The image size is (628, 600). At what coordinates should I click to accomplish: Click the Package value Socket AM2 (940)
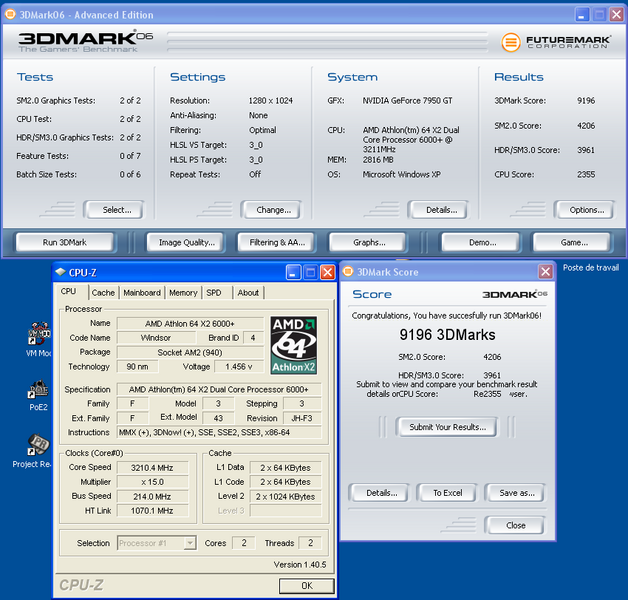coord(190,352)
